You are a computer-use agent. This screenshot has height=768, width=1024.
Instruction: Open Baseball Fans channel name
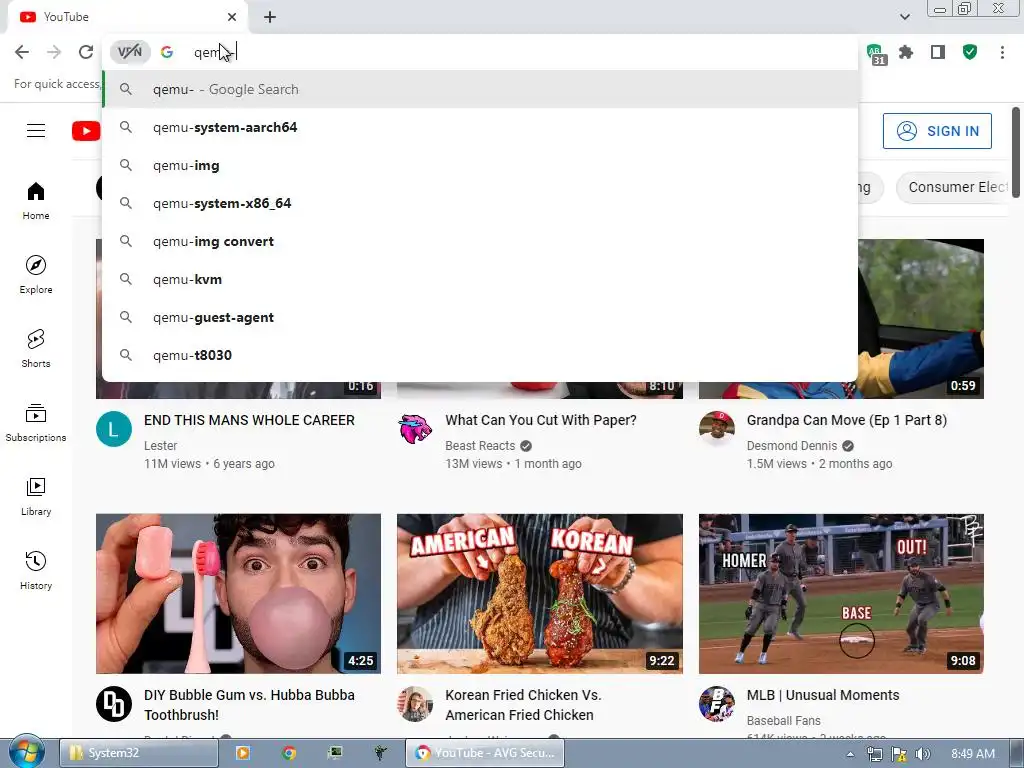point(784,720)
